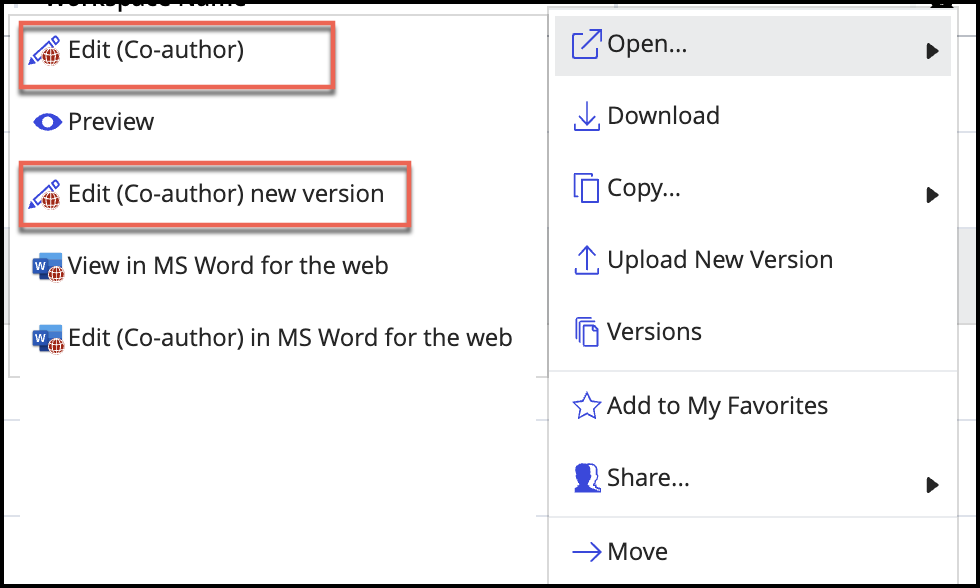Viewport: 980px width, 588px height.
Task: Click the Move arrow icon
Action: (585, 552)
